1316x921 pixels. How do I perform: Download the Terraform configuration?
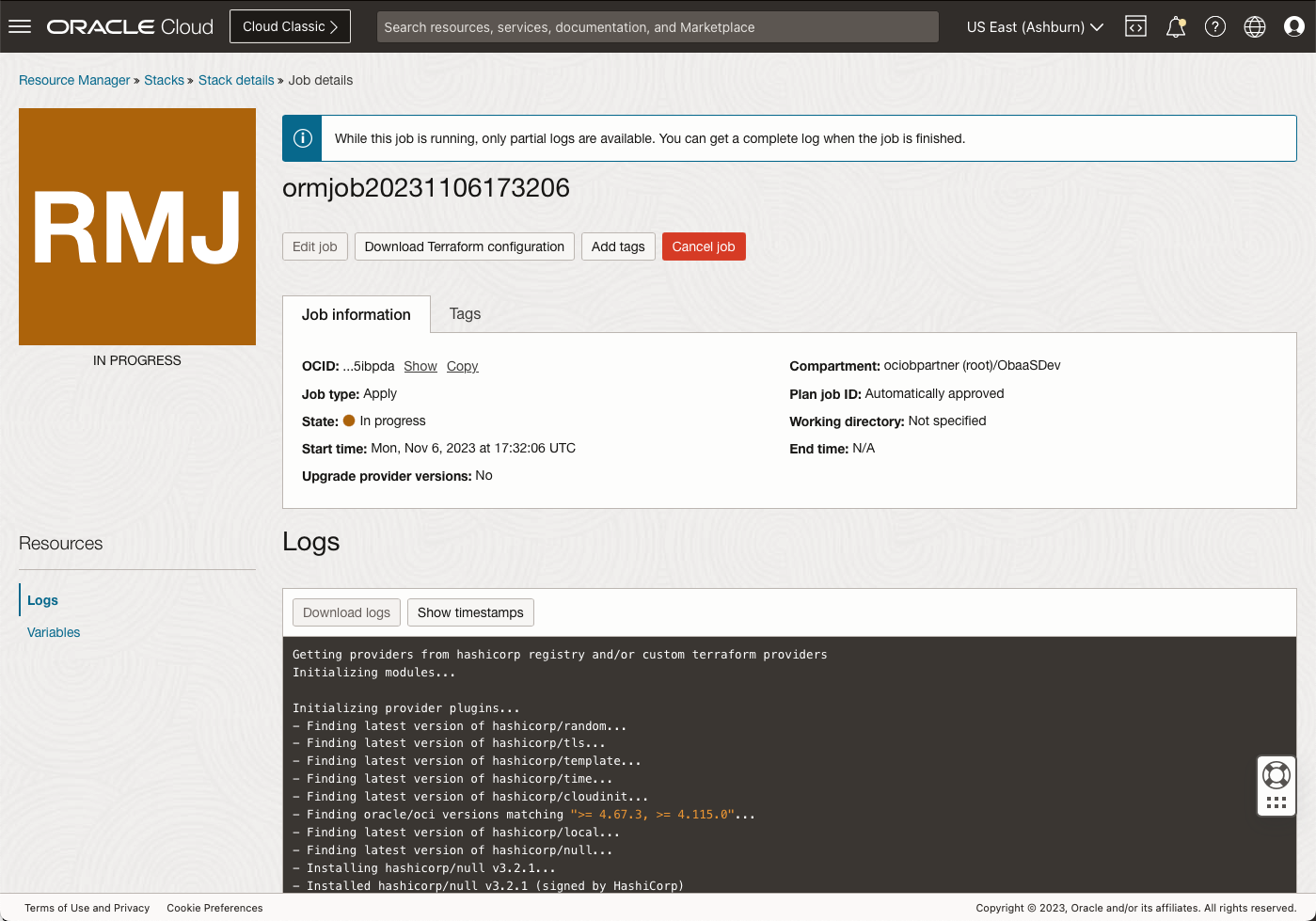point(464,246)
